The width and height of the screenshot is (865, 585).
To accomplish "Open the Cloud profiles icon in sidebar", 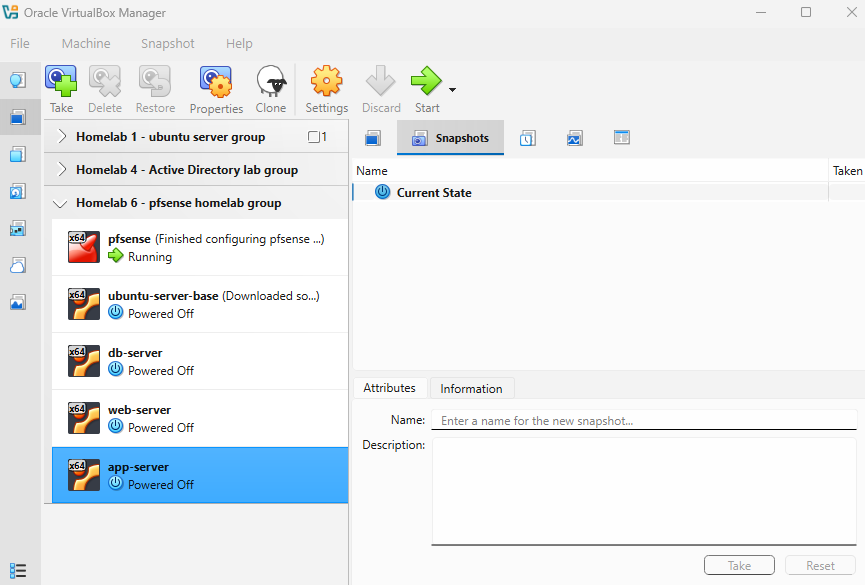I will [18, 265].
